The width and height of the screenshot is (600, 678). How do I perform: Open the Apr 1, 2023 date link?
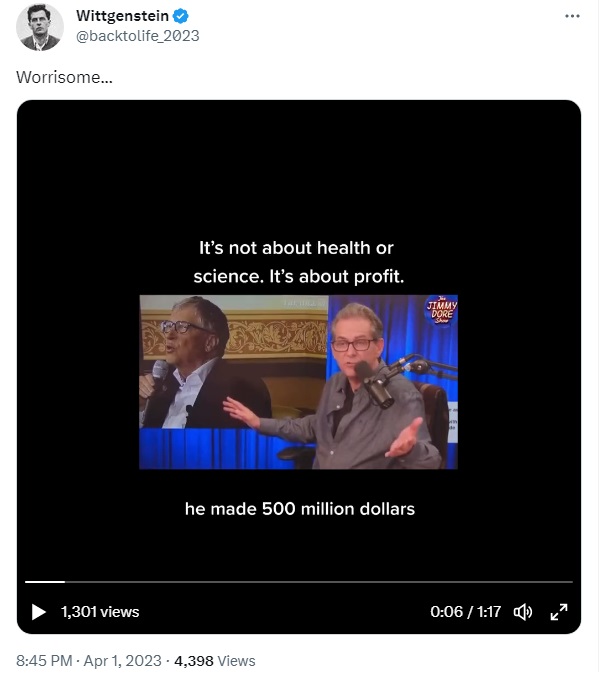[122, 661]
